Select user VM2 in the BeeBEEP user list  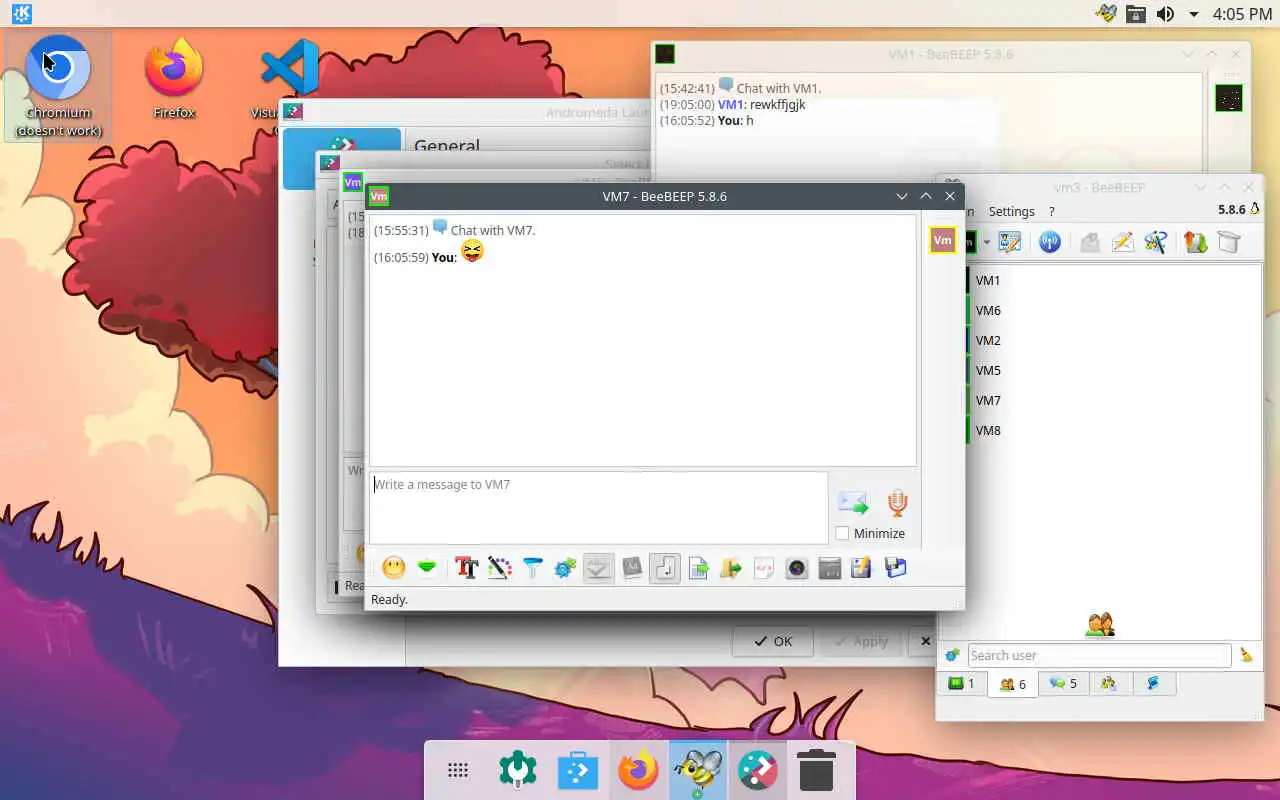1113,340
